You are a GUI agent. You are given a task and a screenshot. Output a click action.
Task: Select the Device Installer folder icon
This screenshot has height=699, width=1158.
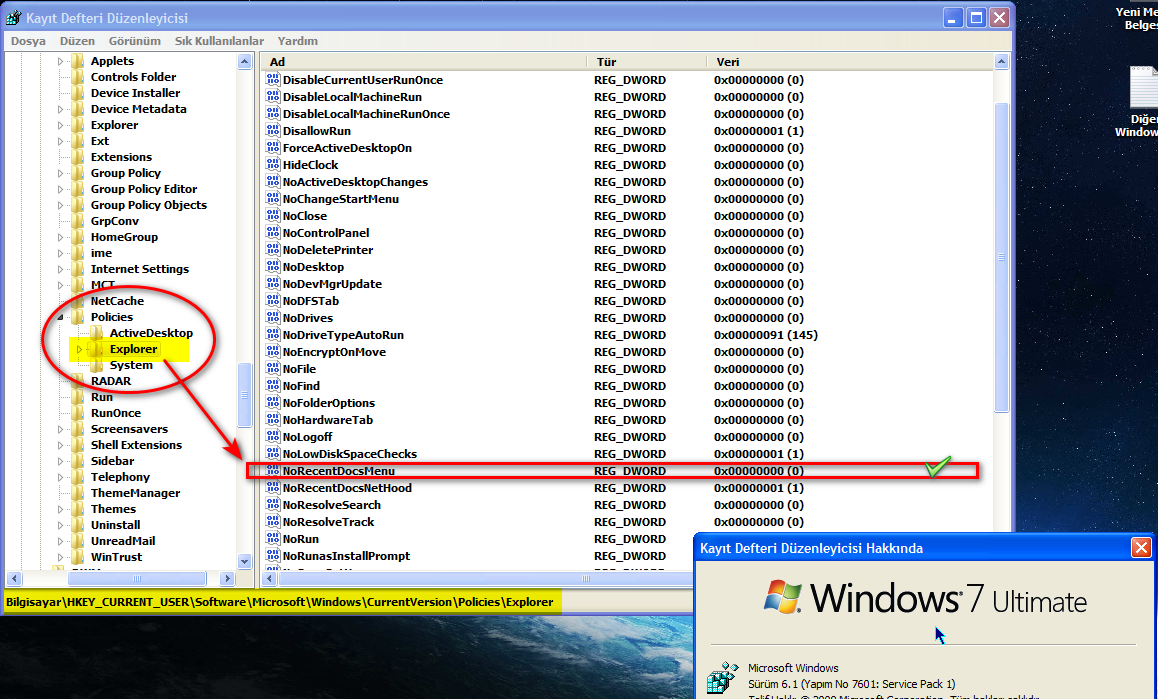[x=78, y=93]
